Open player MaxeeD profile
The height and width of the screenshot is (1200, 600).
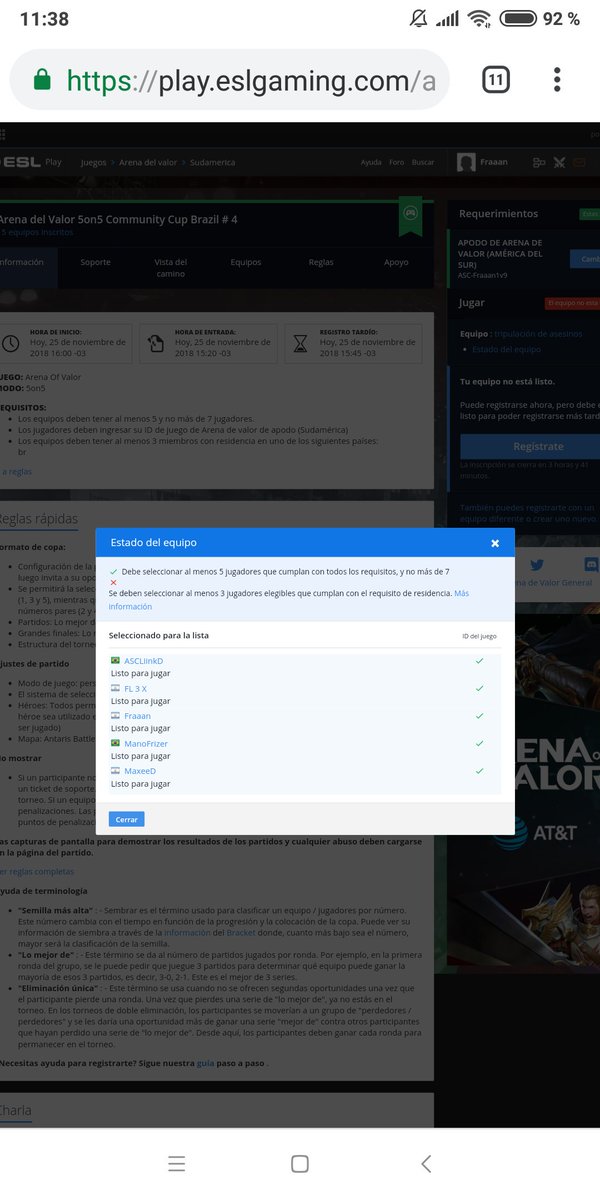click(140, 771)
